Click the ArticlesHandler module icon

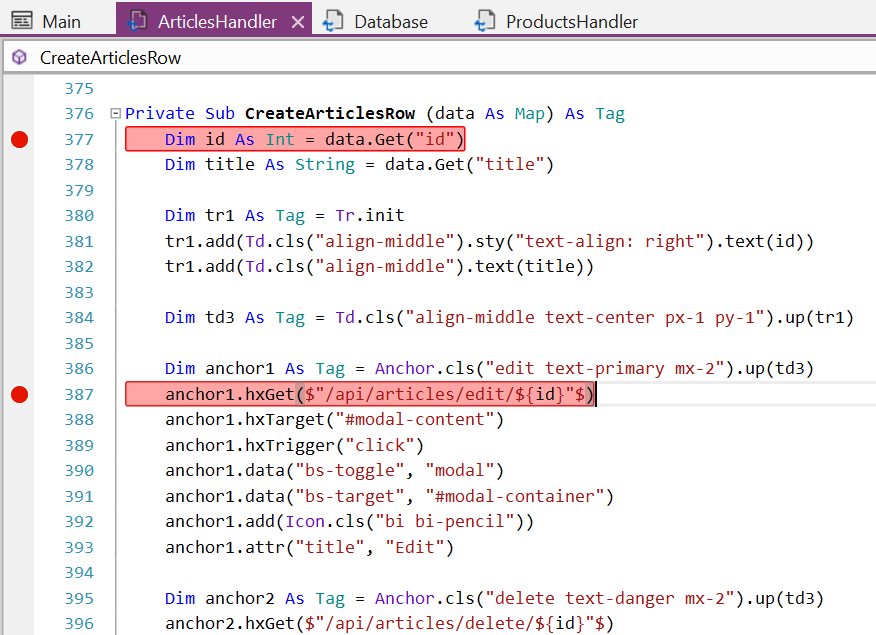137,21
